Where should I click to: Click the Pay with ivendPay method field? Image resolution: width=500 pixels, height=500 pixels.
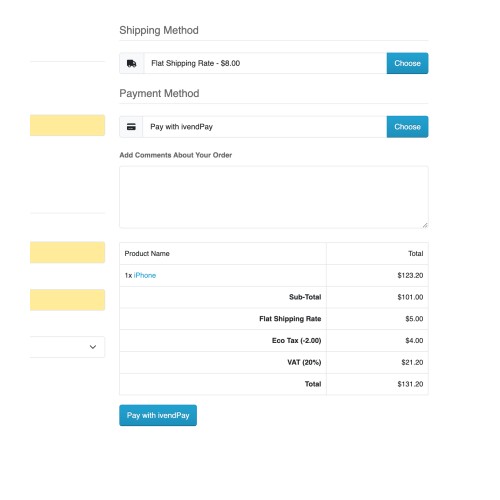[x=265, y=127]
